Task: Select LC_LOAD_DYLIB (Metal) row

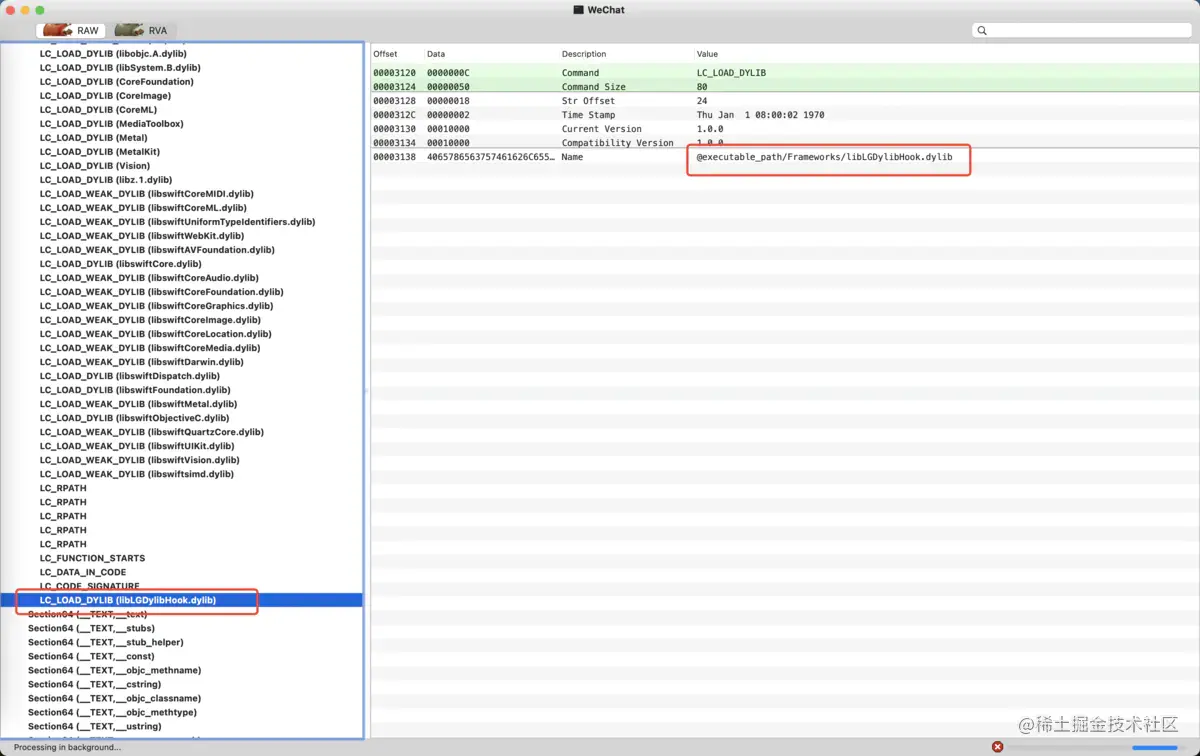Action: pyautogui.click(x=94, y=138)
